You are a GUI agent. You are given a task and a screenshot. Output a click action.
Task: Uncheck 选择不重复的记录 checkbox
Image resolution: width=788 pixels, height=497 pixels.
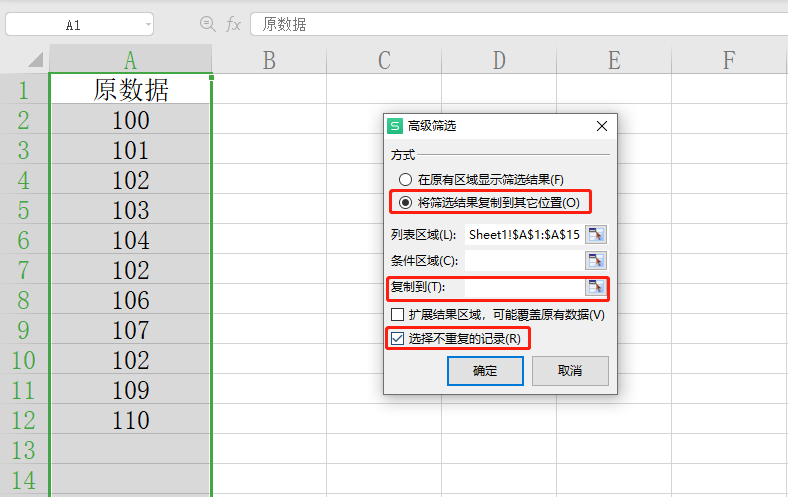click(397, 339)
